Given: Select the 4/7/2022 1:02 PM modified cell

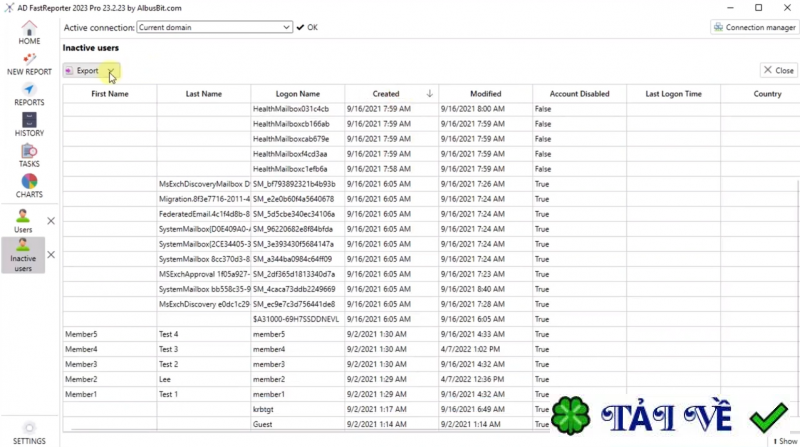Looking at the screenshot, I should [x=485, y=350].
